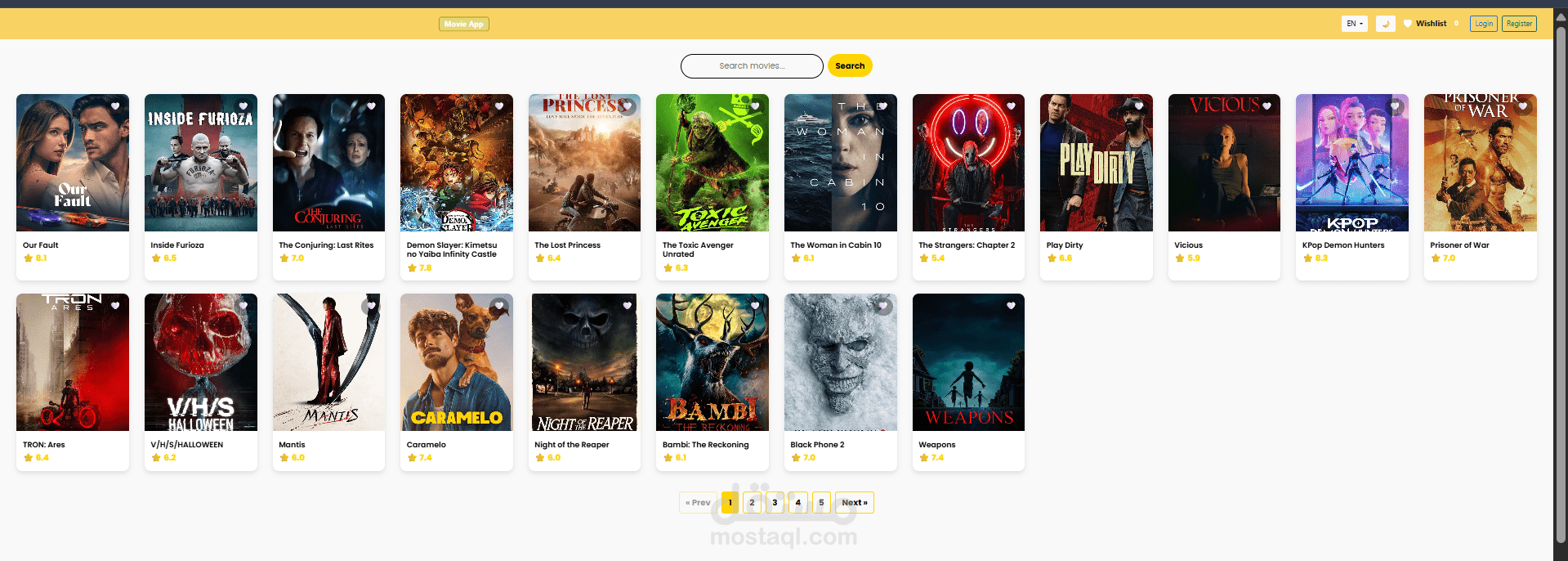1568x561 pixels.
Task: Click heart icon on Demon Slayer poster
Action: pos(499,105)
